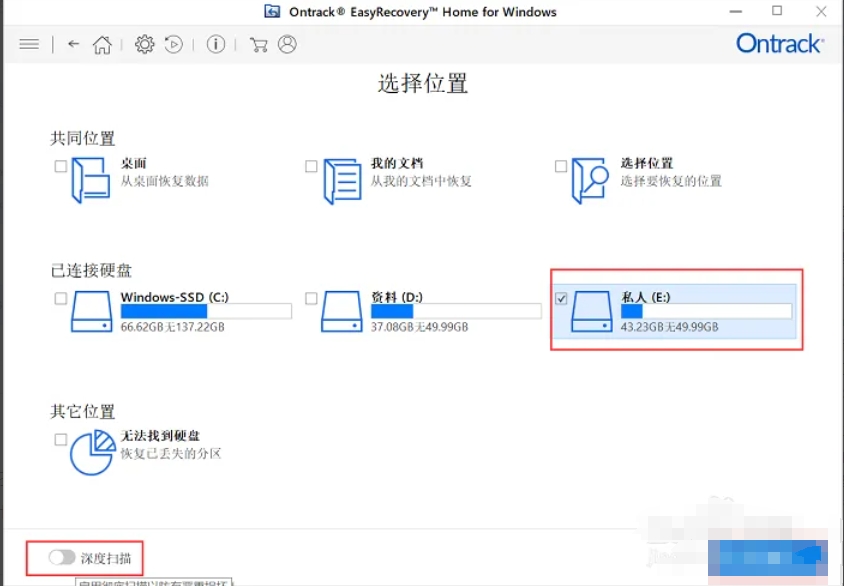This screenshot has width=844, height=586.
Task: Open the user account profile icon
Action: (287, 44)
